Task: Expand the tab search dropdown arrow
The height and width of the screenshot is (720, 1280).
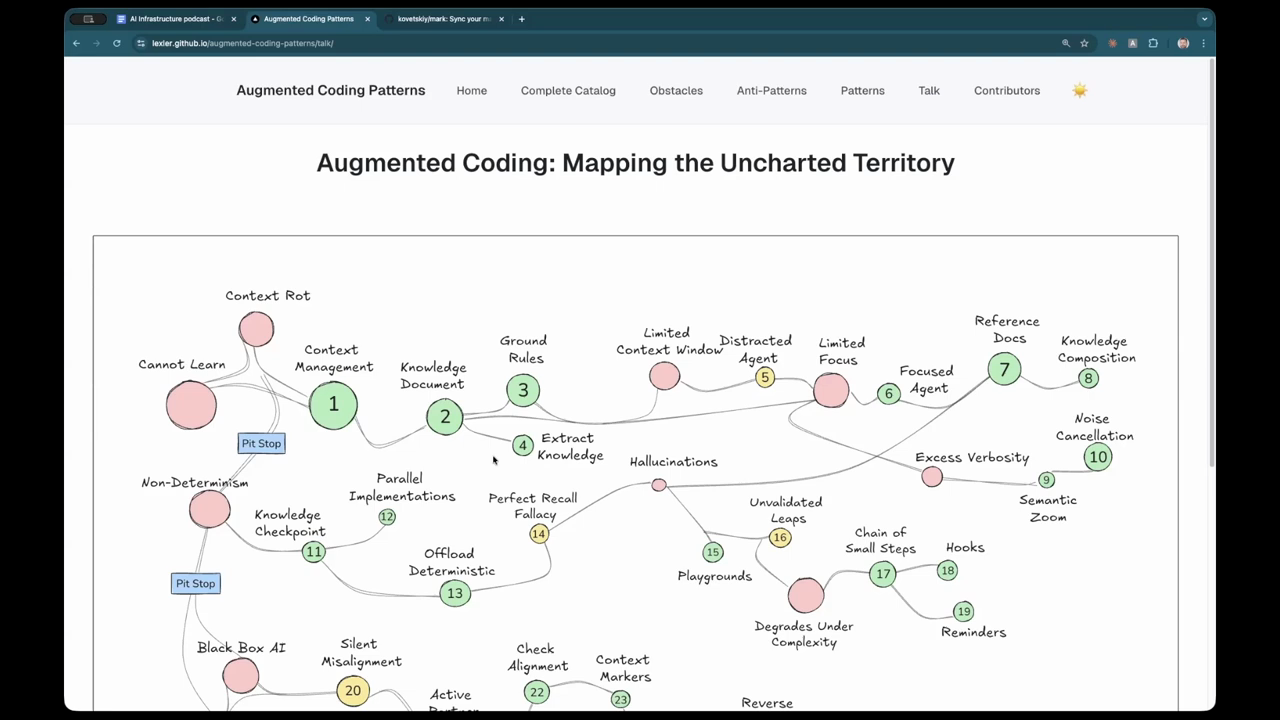Action: tap(1204, 19)
